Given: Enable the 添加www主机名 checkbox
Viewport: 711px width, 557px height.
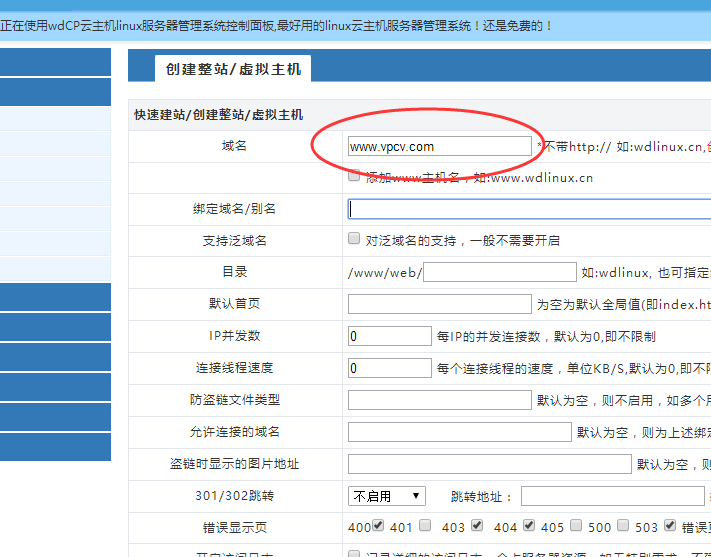Looking at the screenshot, I should click(354, 177).
